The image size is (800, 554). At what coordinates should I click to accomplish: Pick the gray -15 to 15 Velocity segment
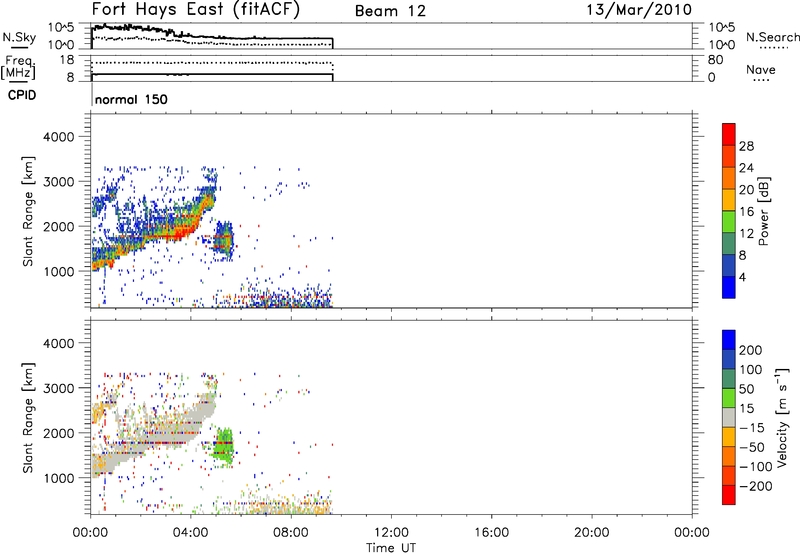tap(729, 417)
